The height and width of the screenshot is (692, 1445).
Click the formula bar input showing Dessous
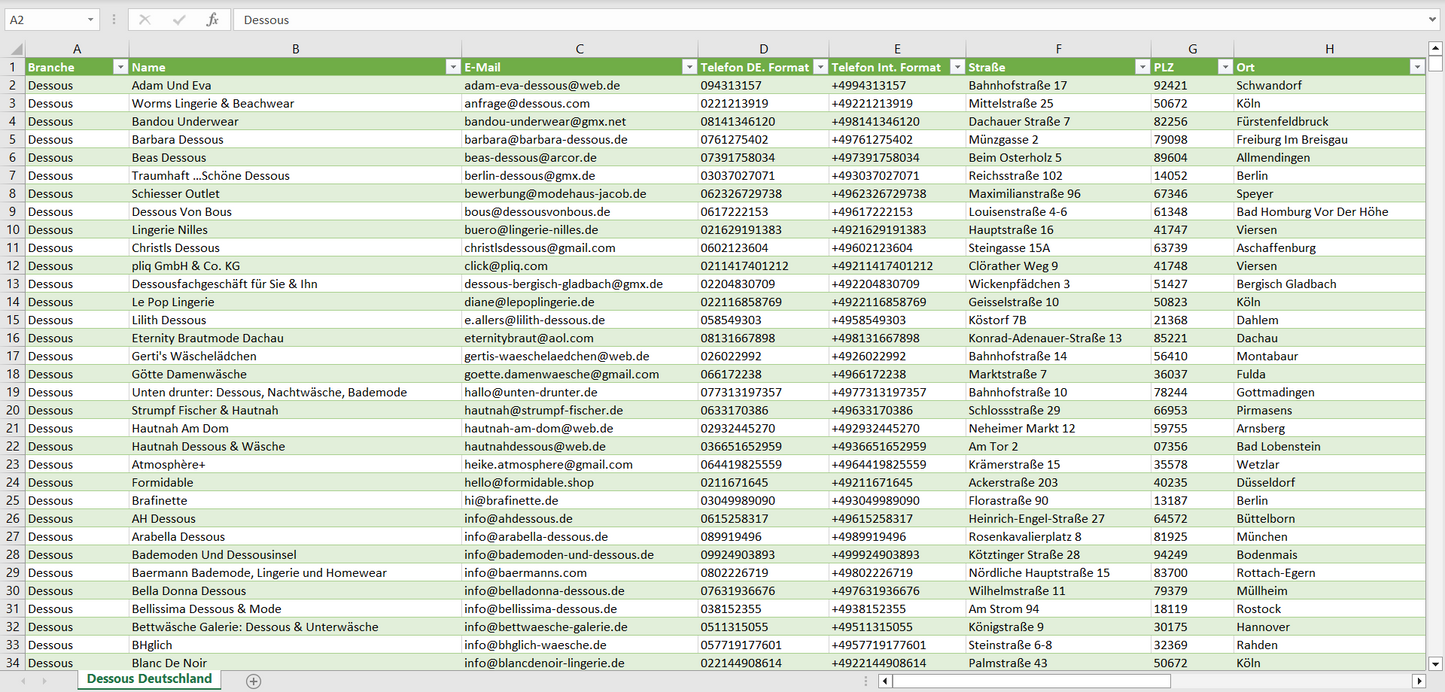coord(830,20)
